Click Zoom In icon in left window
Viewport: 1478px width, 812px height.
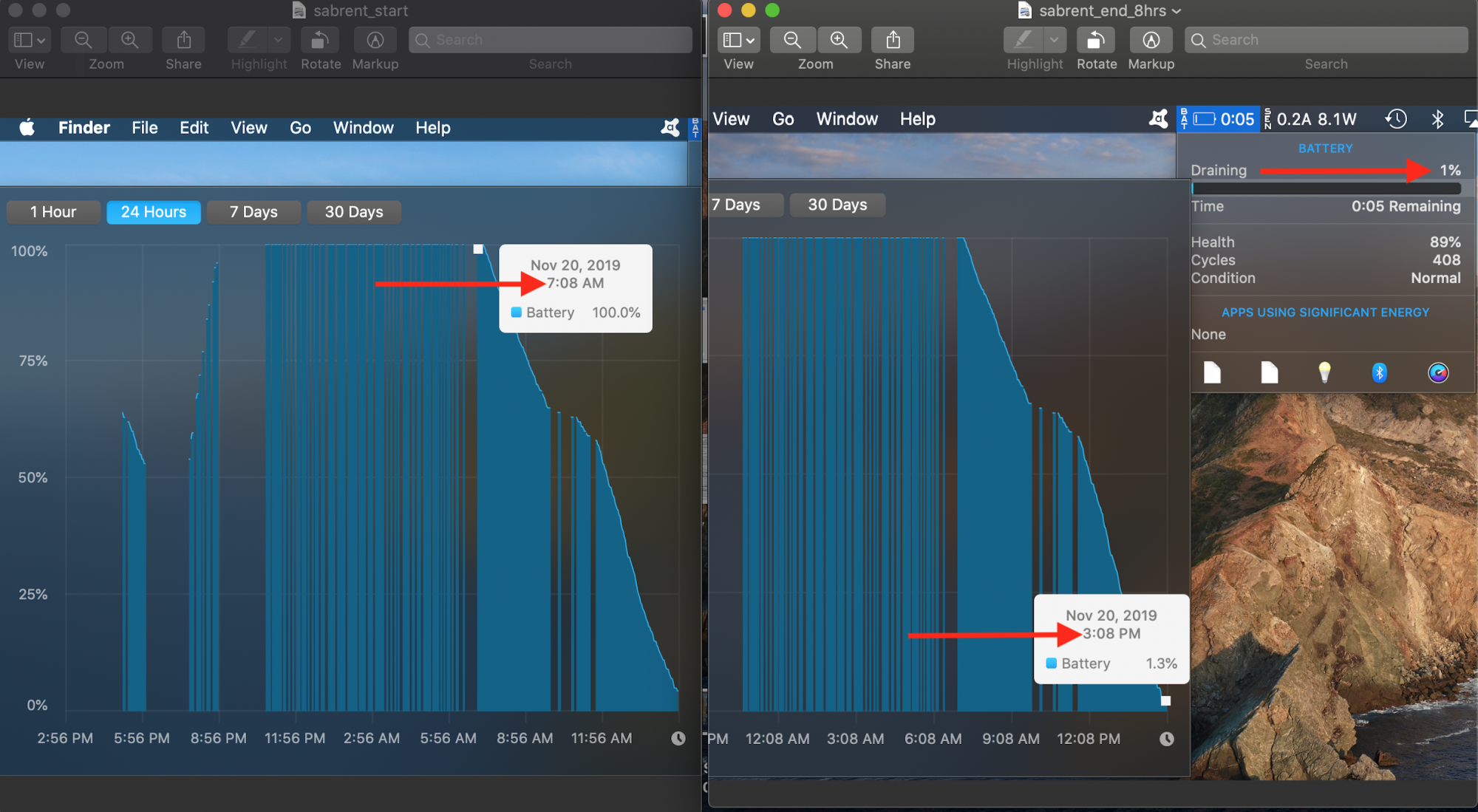pyautogui.click(x=130, y=40)
